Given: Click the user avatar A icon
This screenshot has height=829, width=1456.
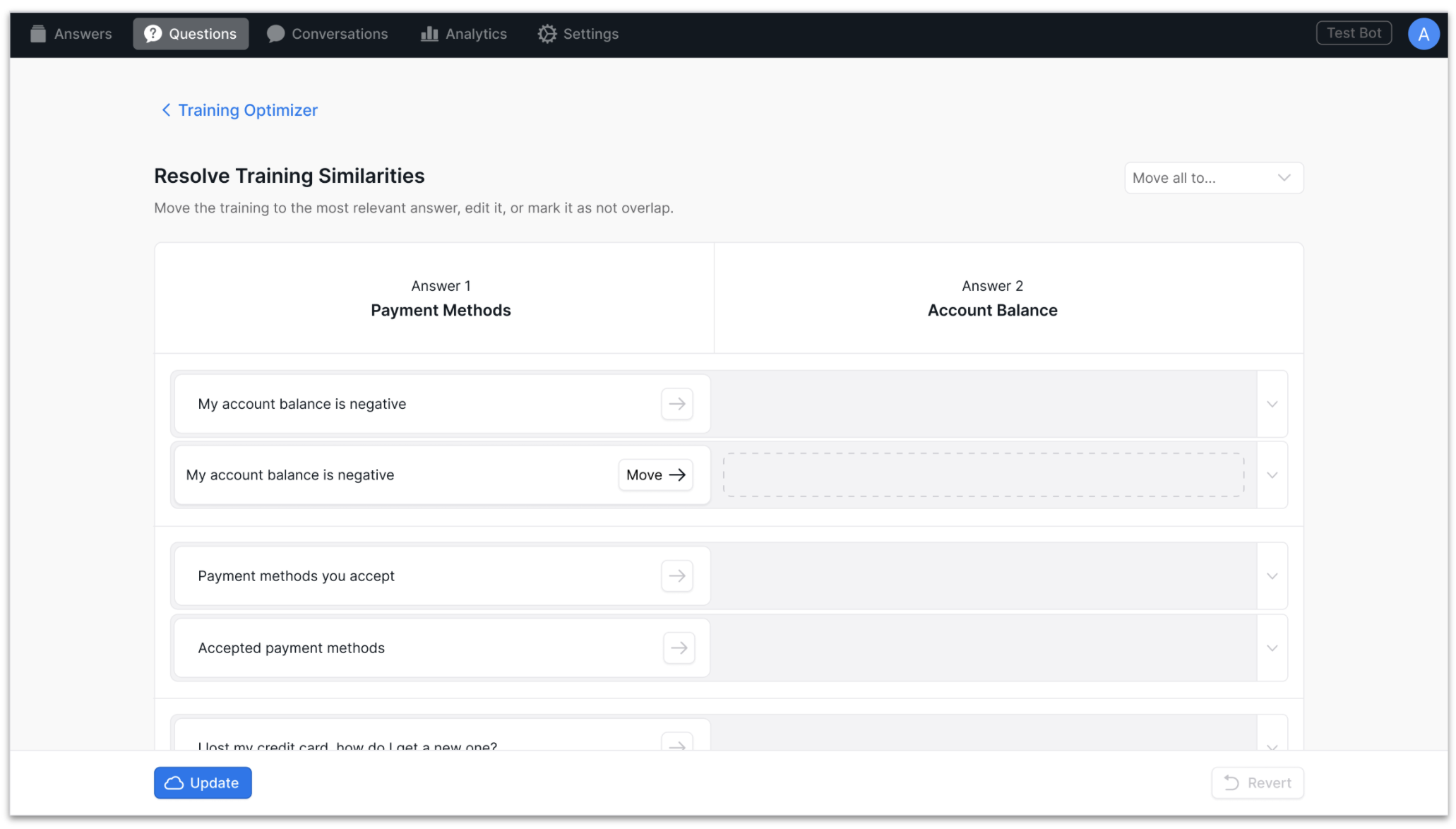Looking at the screenshot, I should click(1423, 34).
